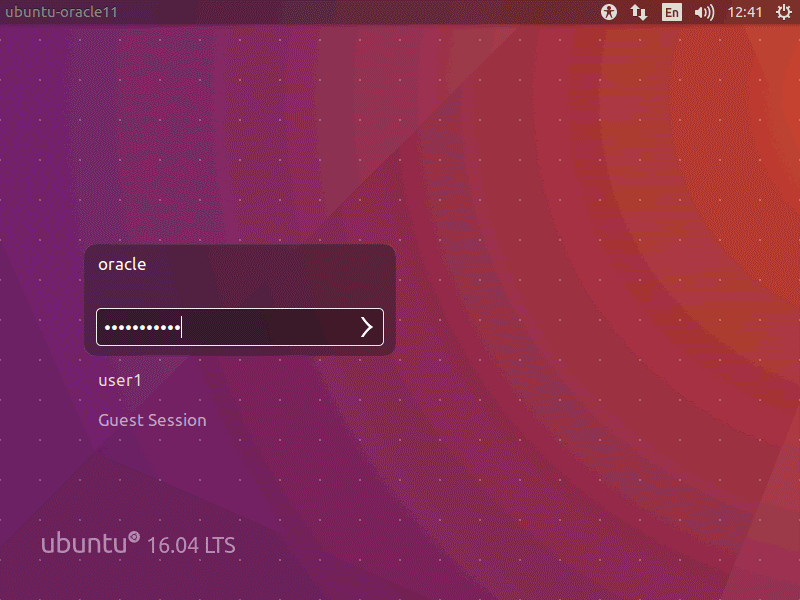Open the accessibility menu
The width and height of the screenshot is (800, 600).
point(609,12)
